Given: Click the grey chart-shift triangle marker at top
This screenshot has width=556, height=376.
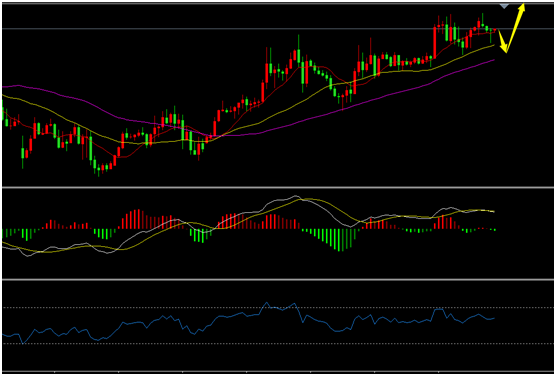Looking at the screenshot, I should pyautogui.click(x=504, y=6).
